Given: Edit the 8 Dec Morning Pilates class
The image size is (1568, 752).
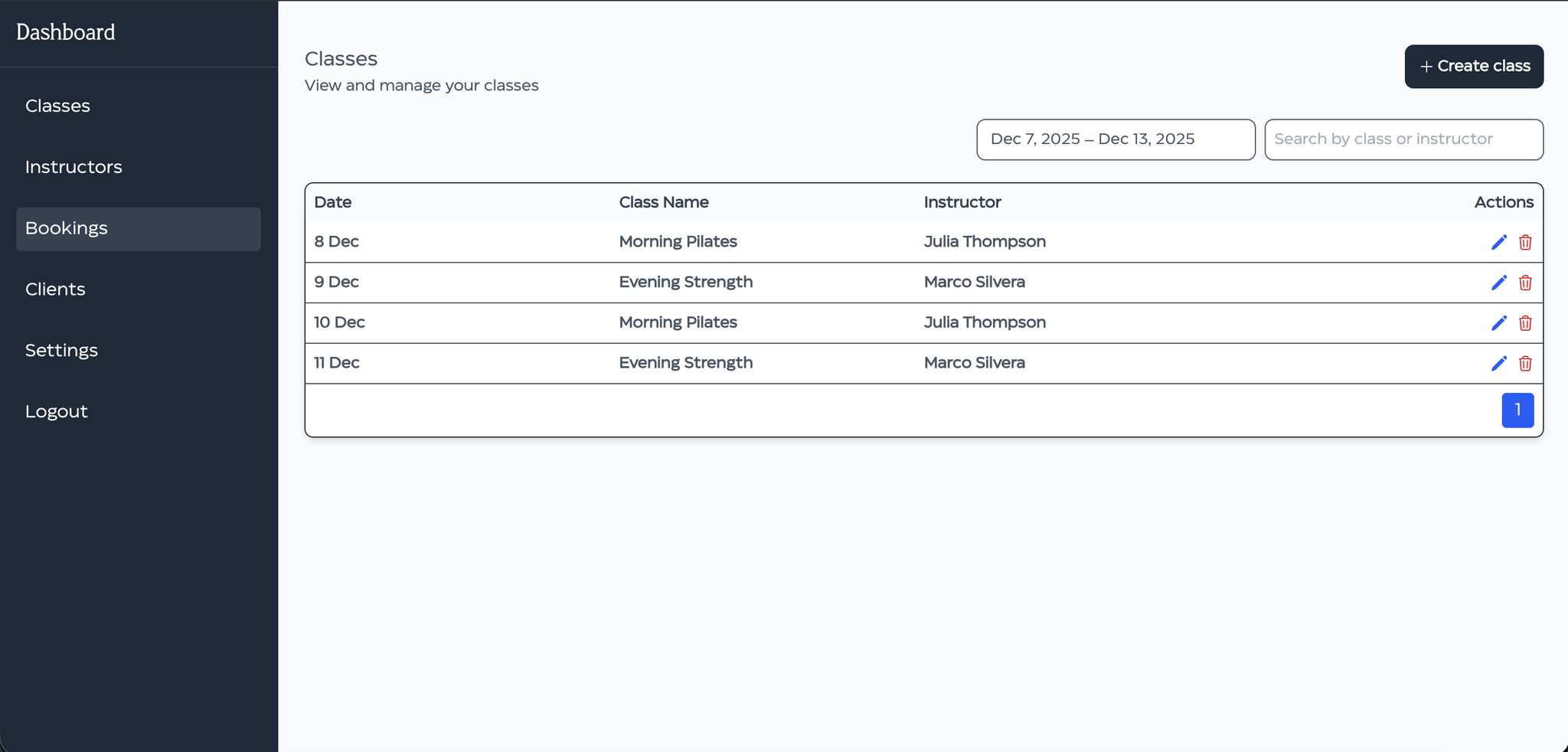Looking at the screenshot, I should [x=1498, y=242].
